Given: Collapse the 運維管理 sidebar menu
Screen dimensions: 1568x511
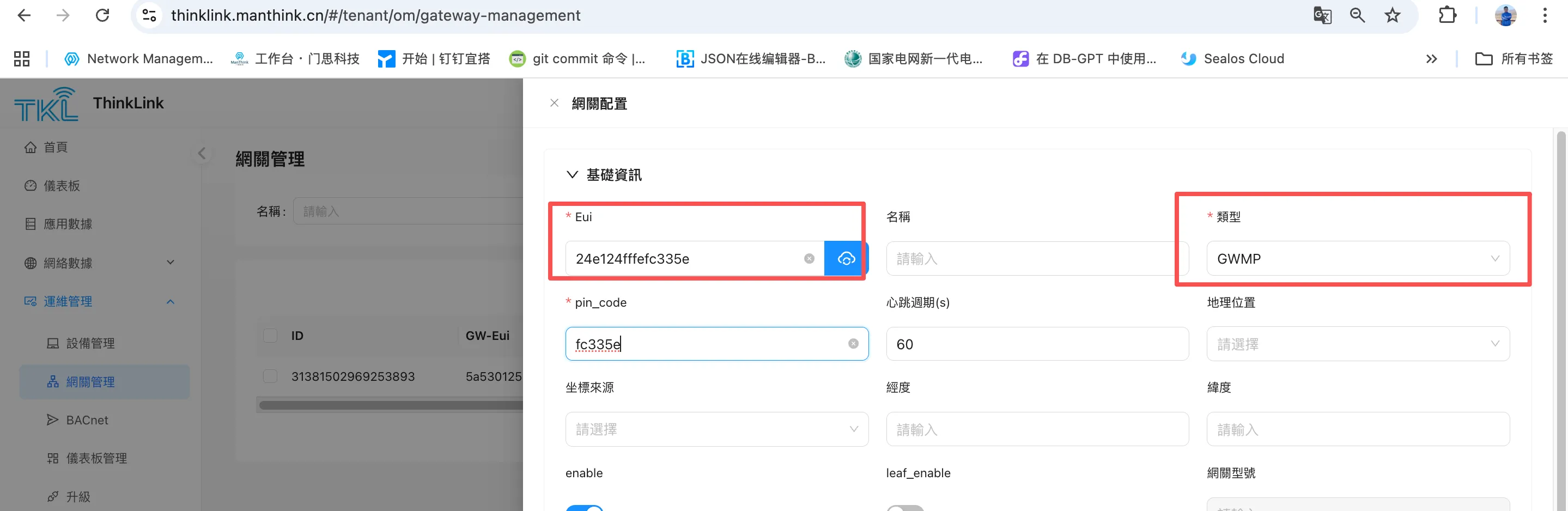Looking at the screenshot, I should point(100,301).
